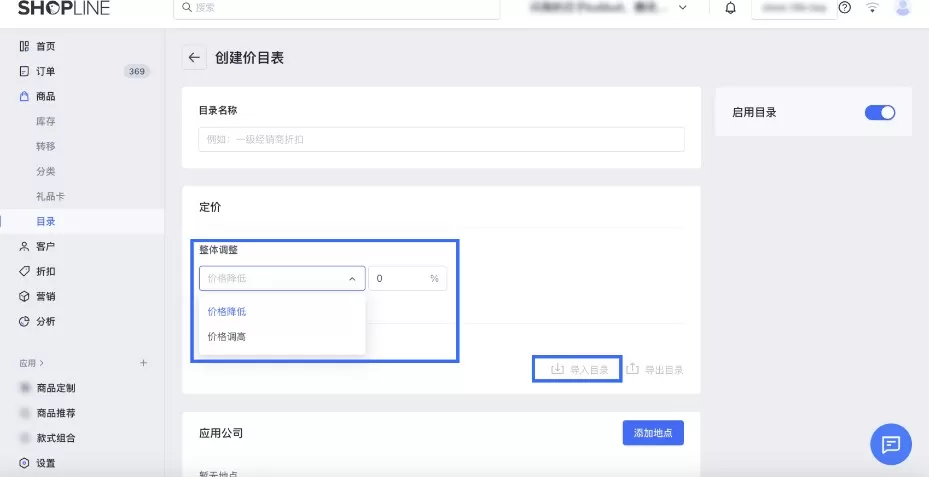Open 分类 in the sidebar
Image resolution: width=929 pixels, height=477 pixels.
click(x=46, y=171)
